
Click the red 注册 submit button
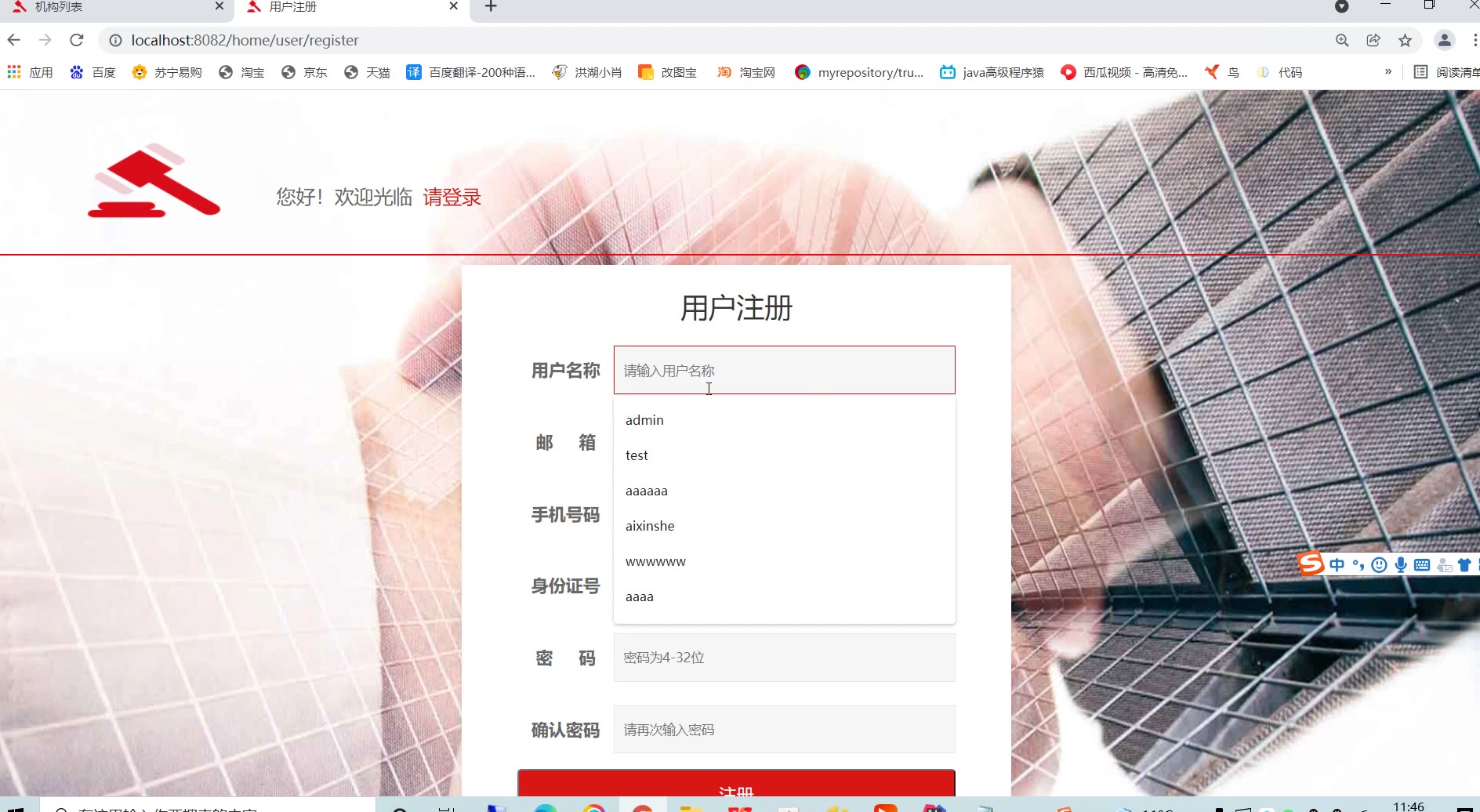736,783
